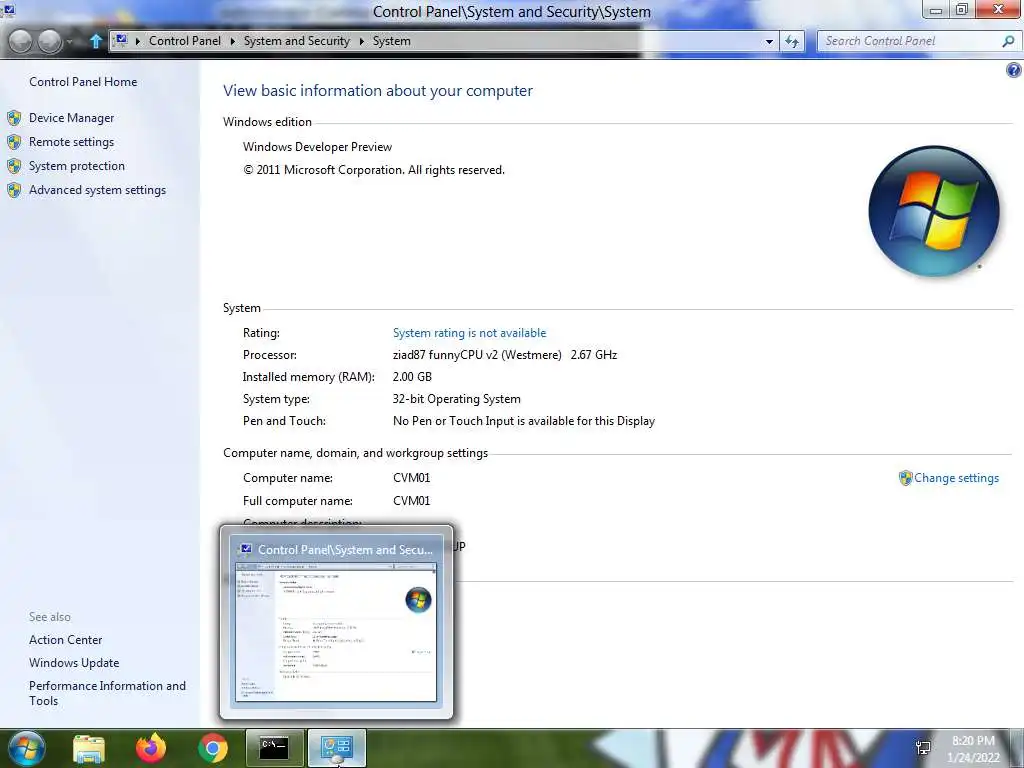Click the search magnifier icon
Image resolution: width=1024 pixels, height=768 pixels.
tap(1008, 41)
